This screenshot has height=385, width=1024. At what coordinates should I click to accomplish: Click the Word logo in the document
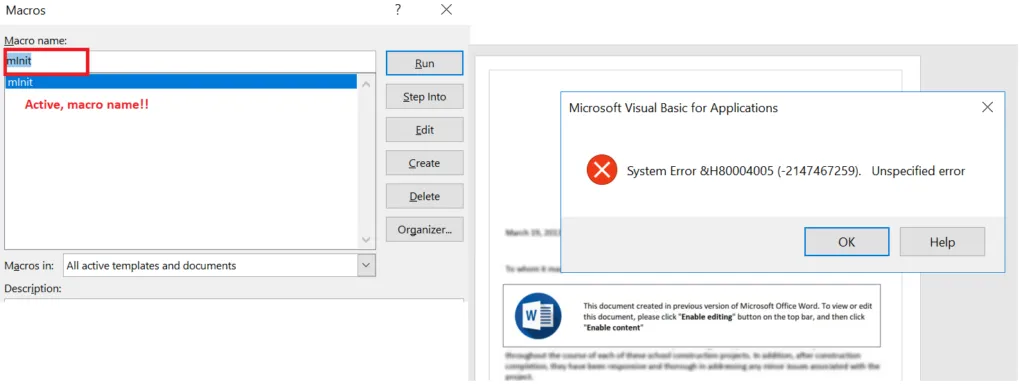point(537,315)
